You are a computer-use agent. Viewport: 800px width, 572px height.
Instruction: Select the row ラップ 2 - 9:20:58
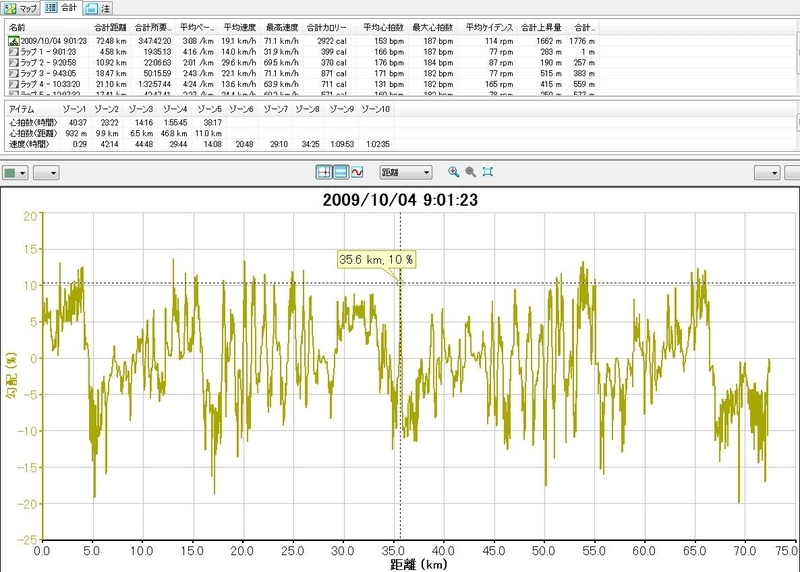[302, 62]
